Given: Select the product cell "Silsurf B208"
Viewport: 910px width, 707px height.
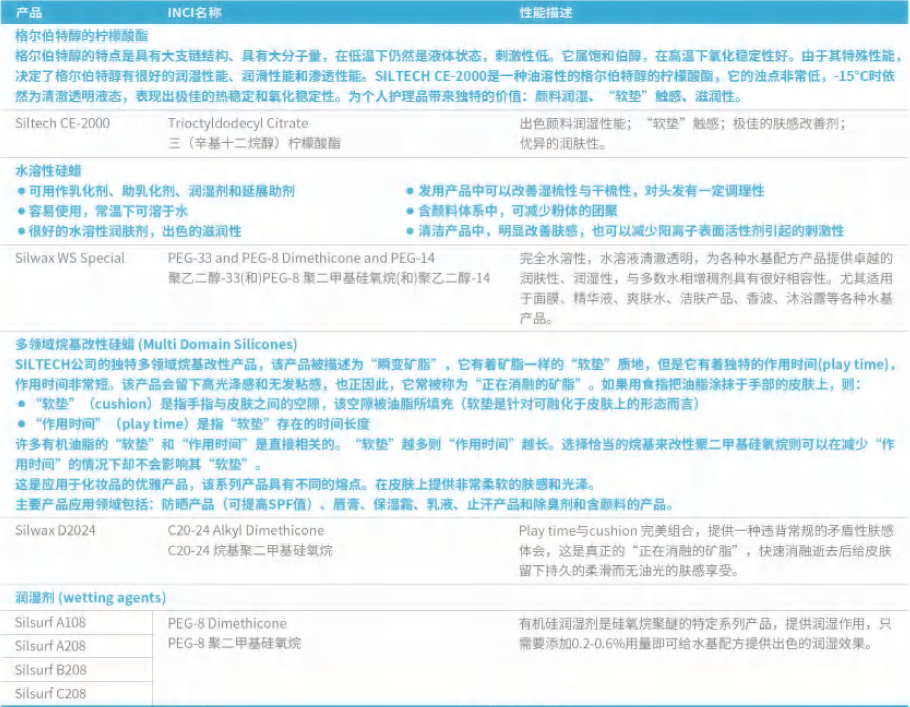Looking at the screenshot, I should (50, 670).
